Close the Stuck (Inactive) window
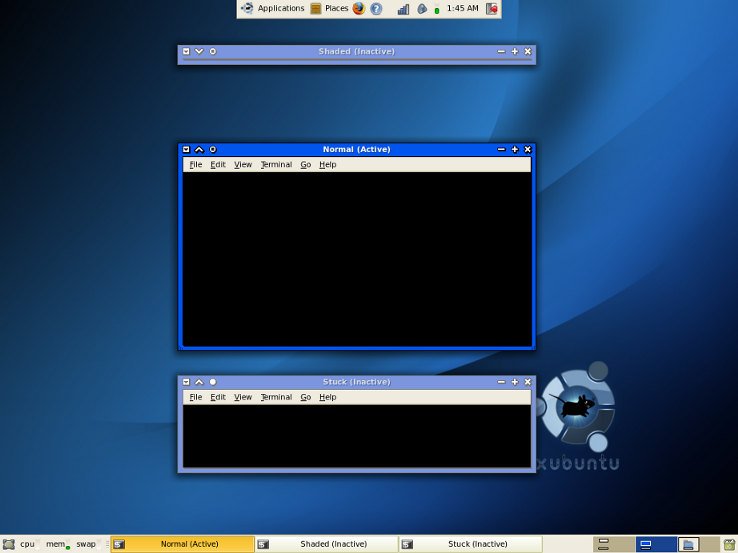Image resolution: width=738 pixels, height=553 pixels. click(x=528, y=382)
